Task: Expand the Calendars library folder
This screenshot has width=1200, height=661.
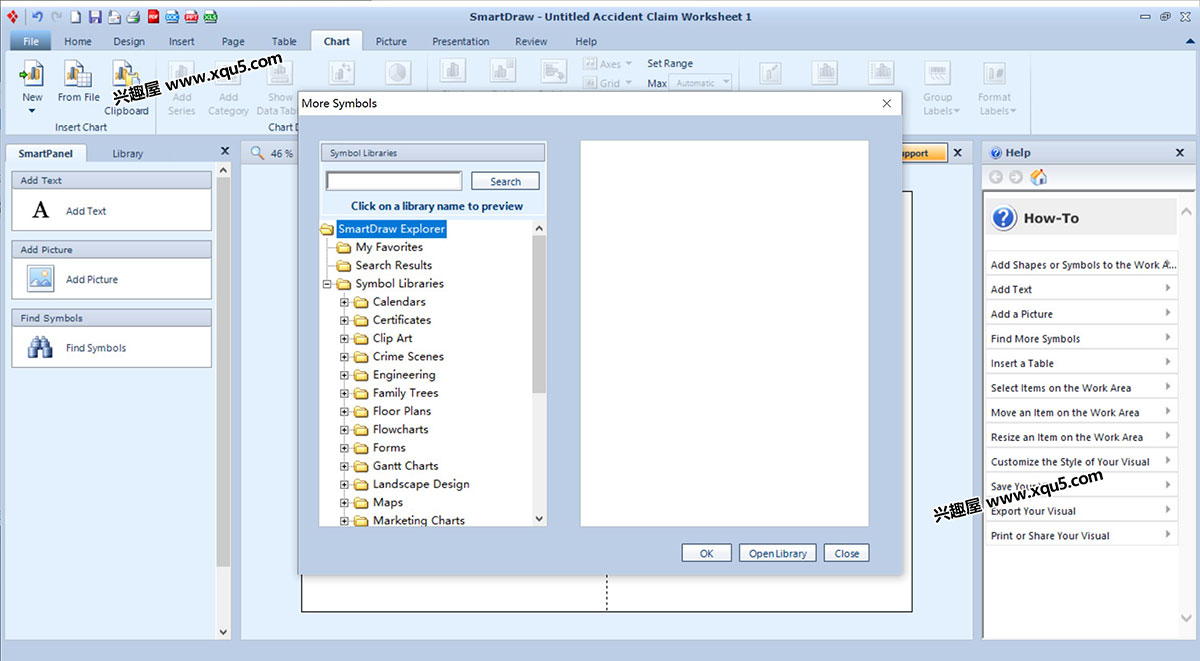Action: [x=345, y=302]
